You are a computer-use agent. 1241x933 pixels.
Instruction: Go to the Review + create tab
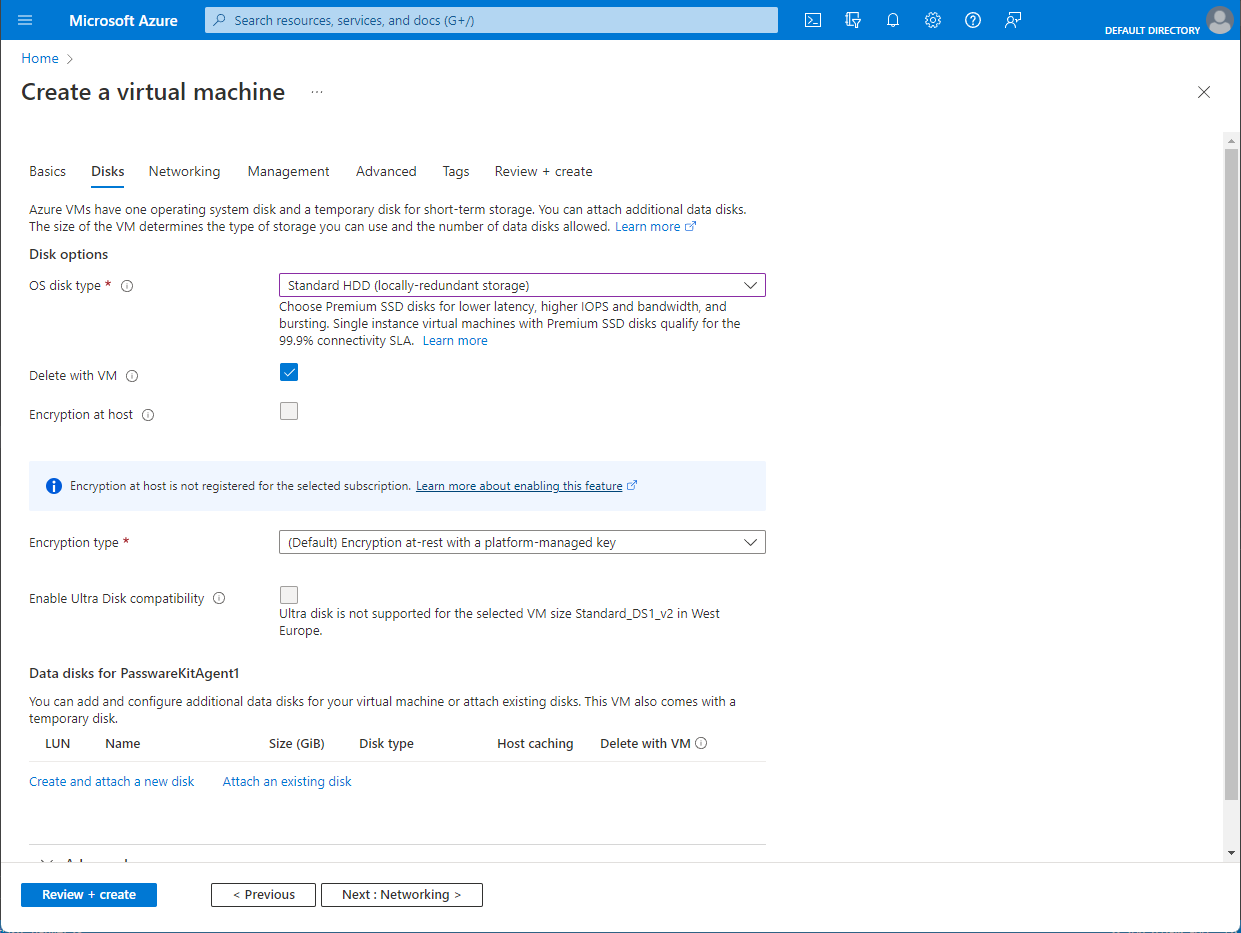(x=543, y=171)
